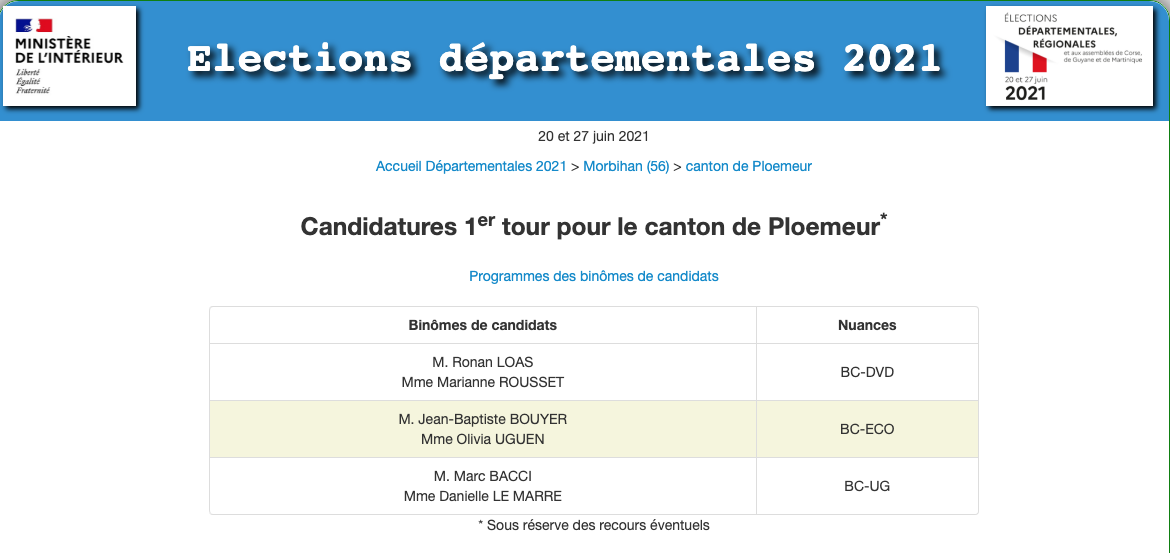Screen dimensions: 1170x553
Task: Open Programmes des binômes de candidats
Action: coord(594,276)
